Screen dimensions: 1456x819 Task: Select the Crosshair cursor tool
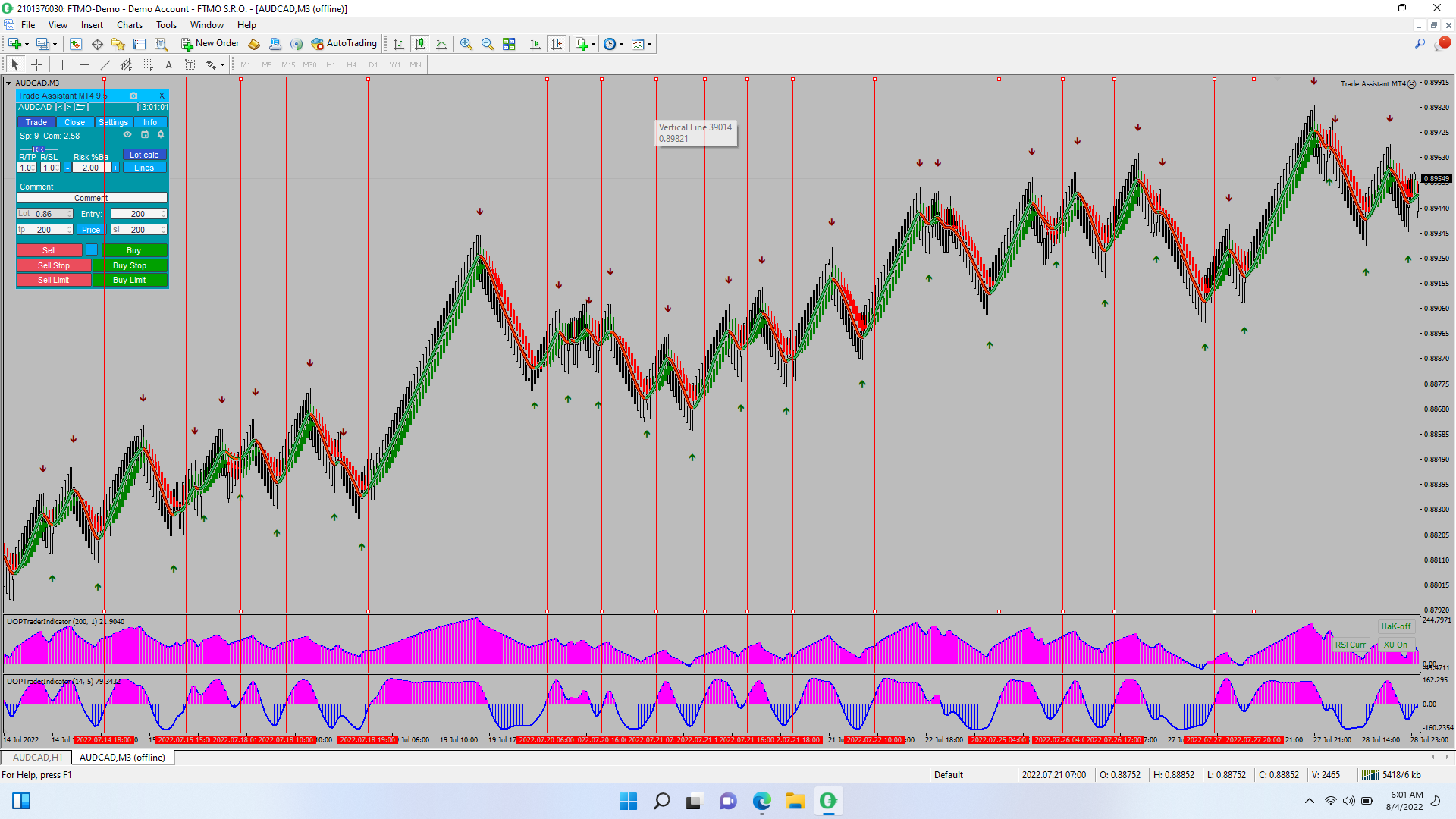click(x=36, y=64)
